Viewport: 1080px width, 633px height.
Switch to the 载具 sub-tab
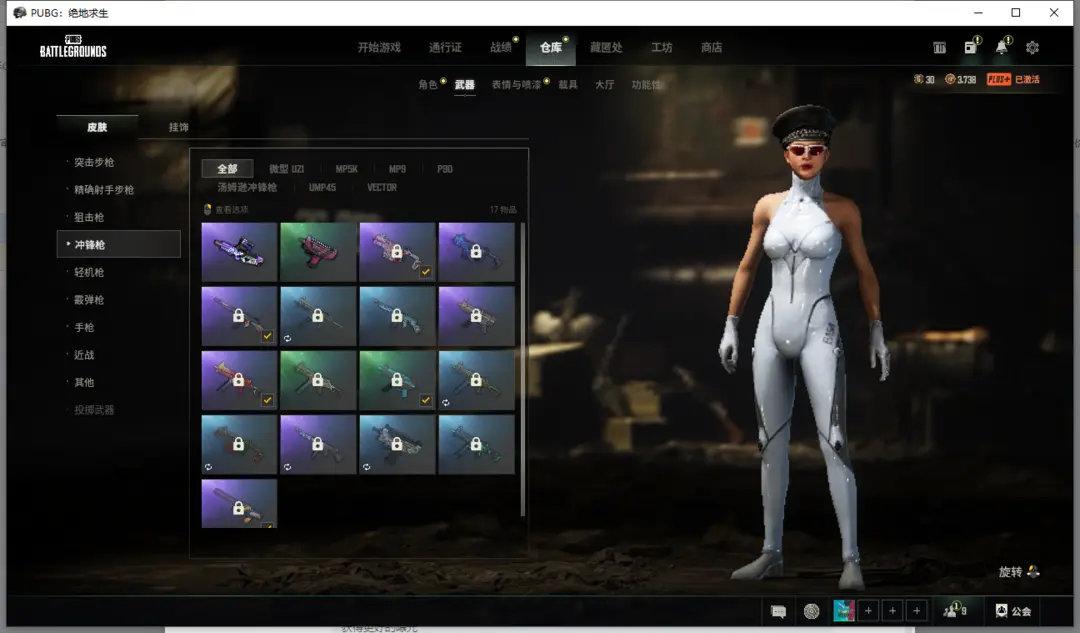click(x=568, y=85)
